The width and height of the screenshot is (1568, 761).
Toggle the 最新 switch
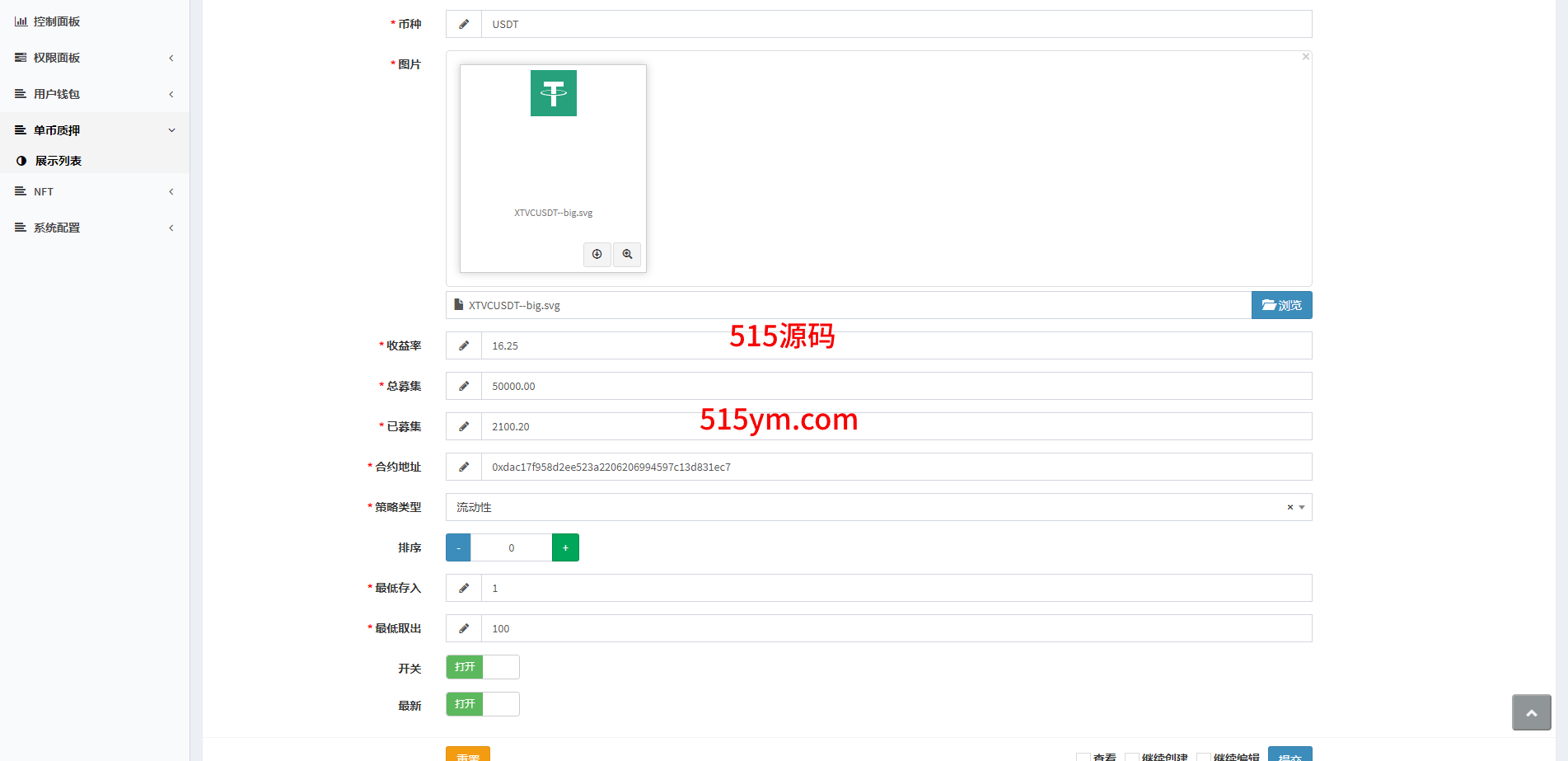pyautogui.click(x=483, y=704)
